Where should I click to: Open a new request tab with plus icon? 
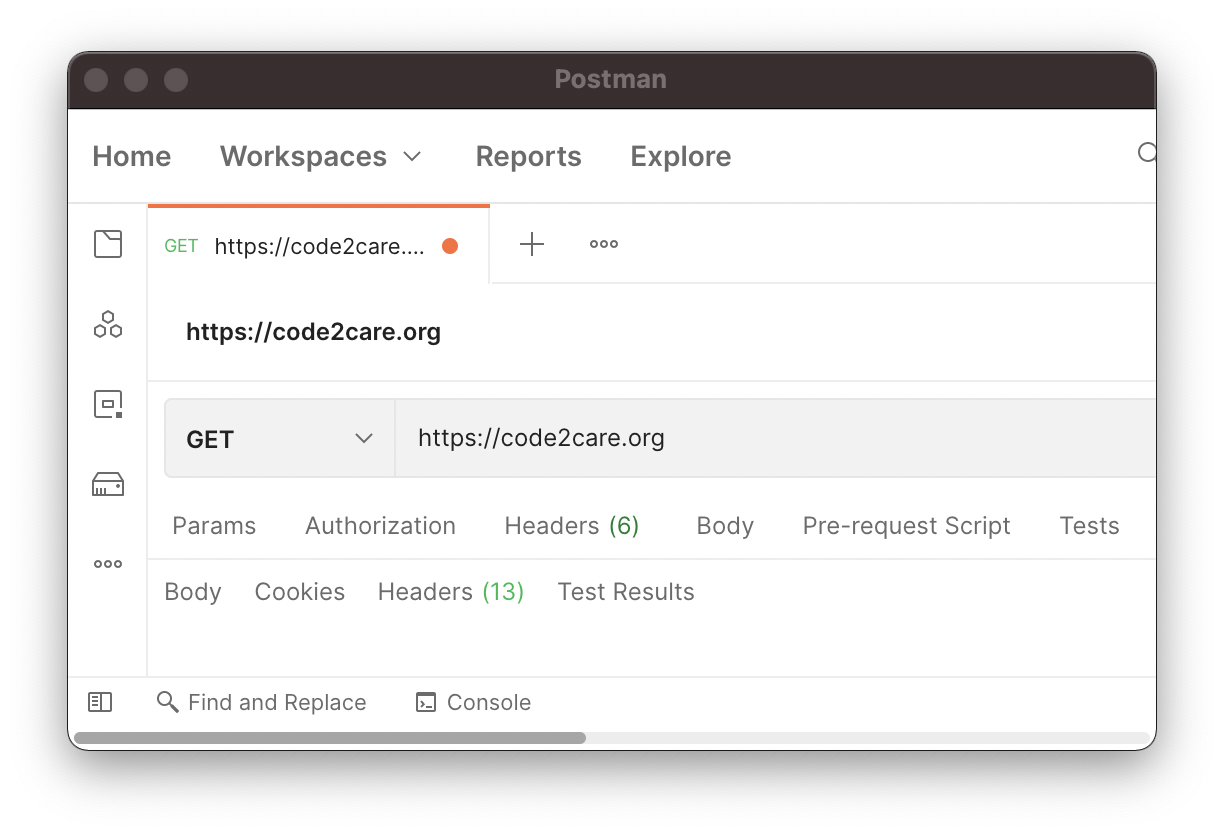(x=532, y=244)
